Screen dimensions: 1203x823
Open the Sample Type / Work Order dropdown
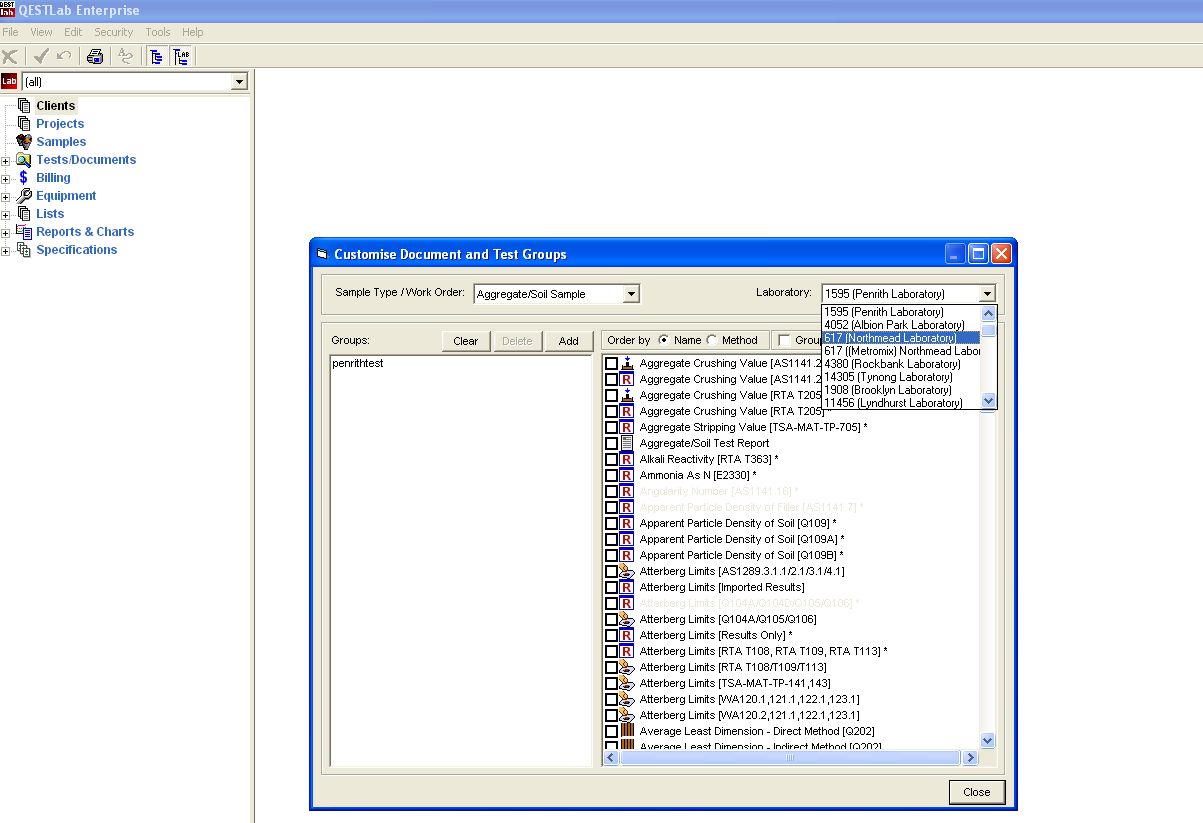pyautogui.click(x=630, y=294)
